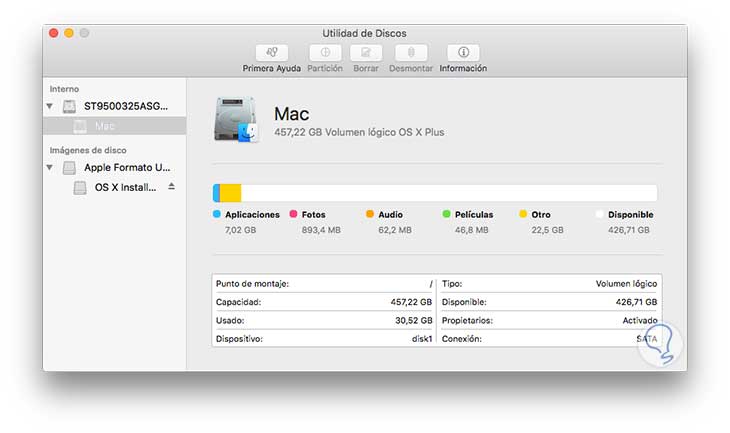The image size is (730, 433).
Task: Click the 7,02 GB Aplicaciones value
Action: click(240, 230)
